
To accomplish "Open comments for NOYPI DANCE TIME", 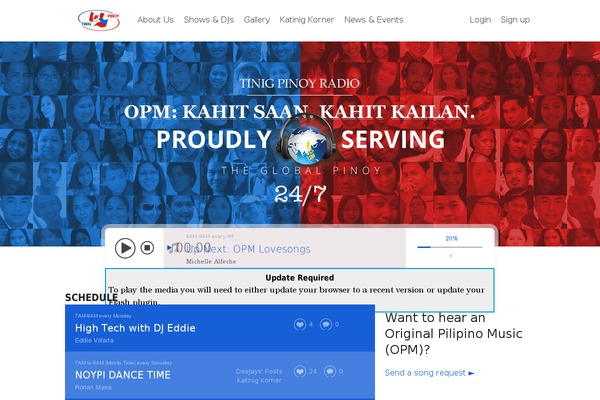I will pyautogui.click(x=330, y=371).
